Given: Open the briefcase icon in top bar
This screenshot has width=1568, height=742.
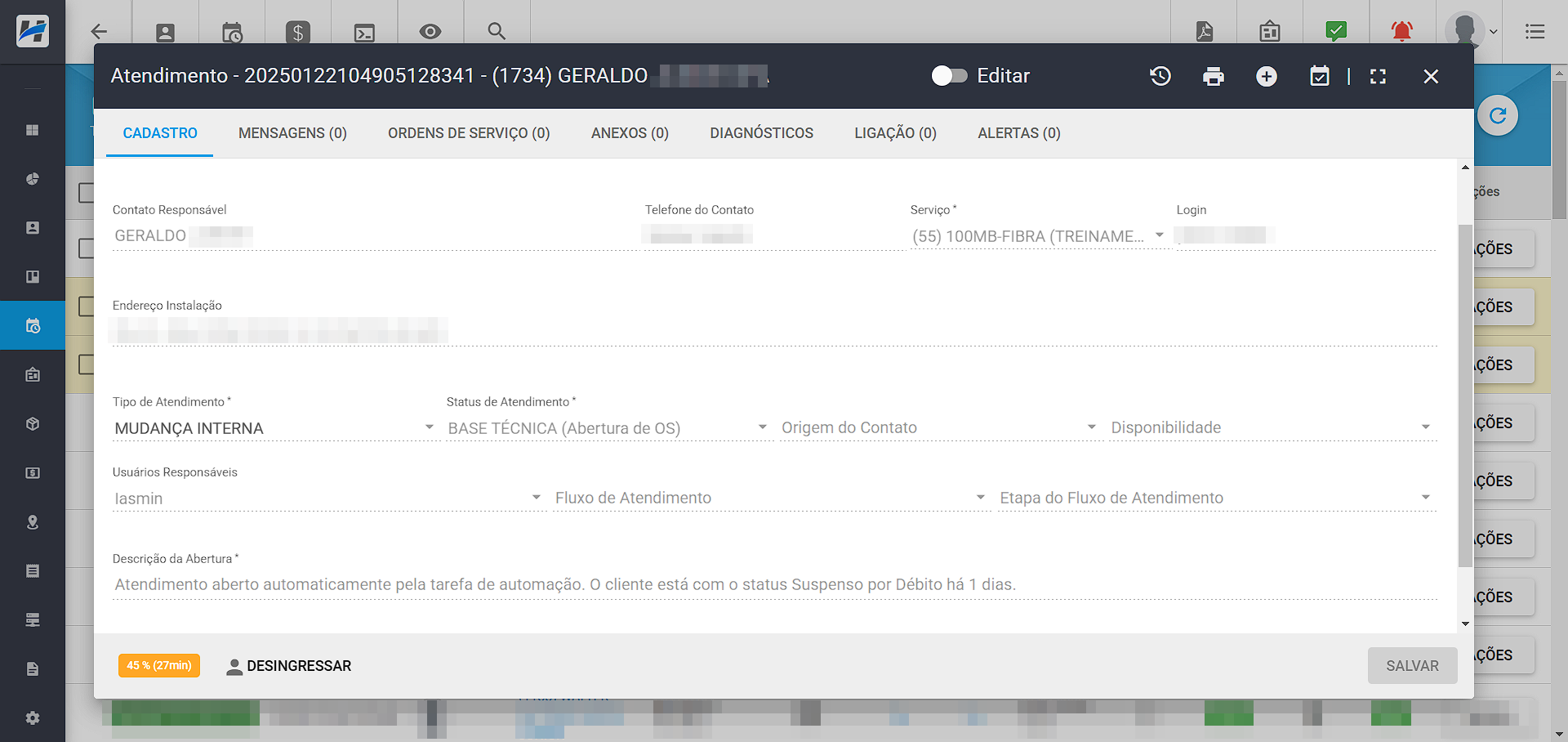Looking at the screenshot, I should click(x=1270, y=31).
